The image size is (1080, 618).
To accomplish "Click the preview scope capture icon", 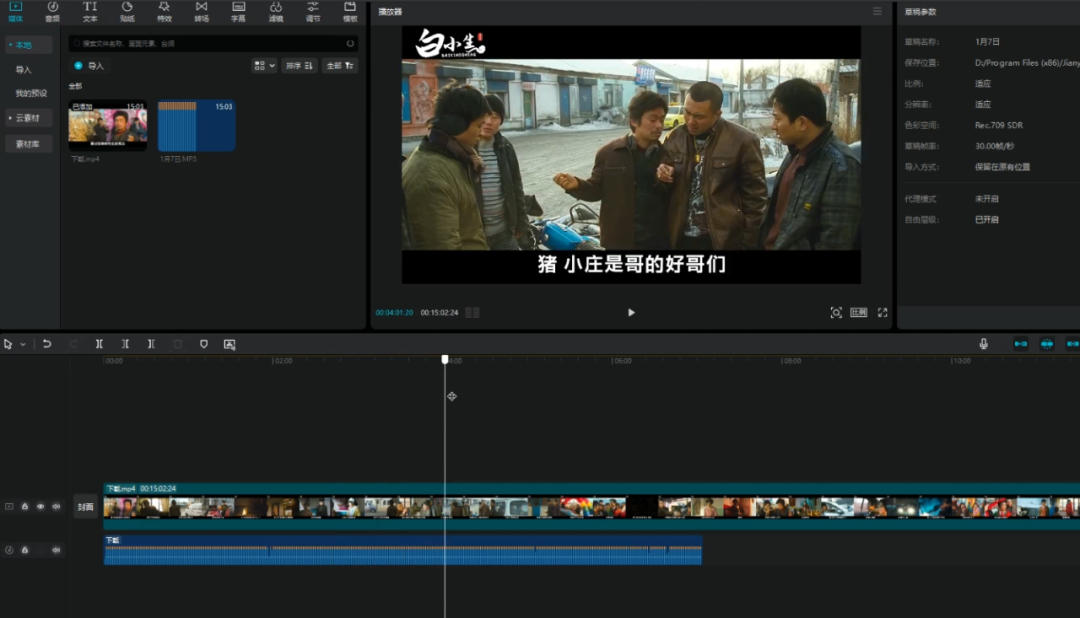I will click(835, 313).
